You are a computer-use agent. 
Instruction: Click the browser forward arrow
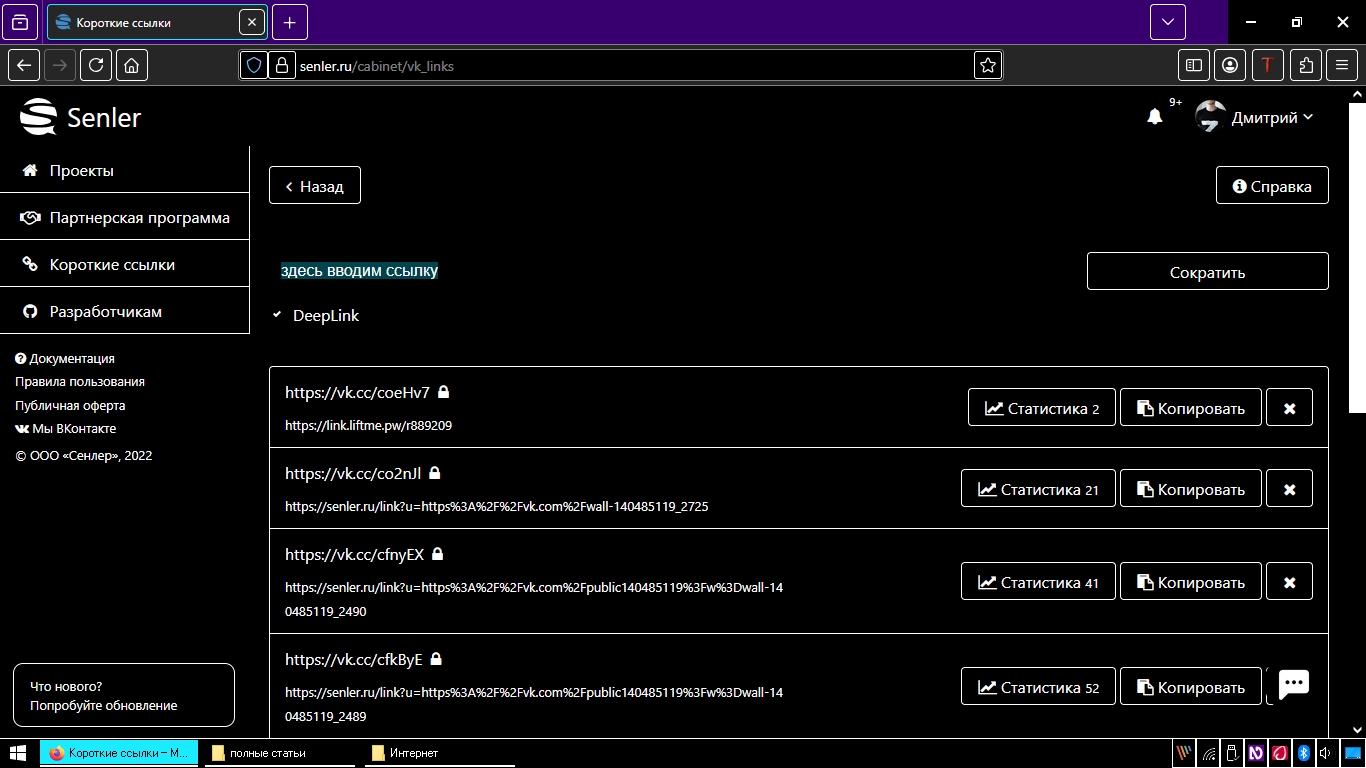[60, 65]
